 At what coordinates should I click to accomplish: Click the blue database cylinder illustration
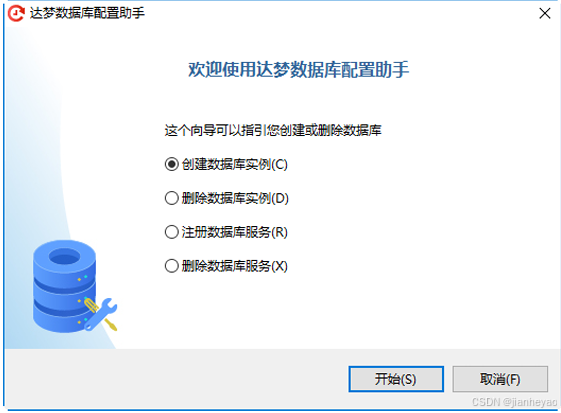(x=64, y=286)
